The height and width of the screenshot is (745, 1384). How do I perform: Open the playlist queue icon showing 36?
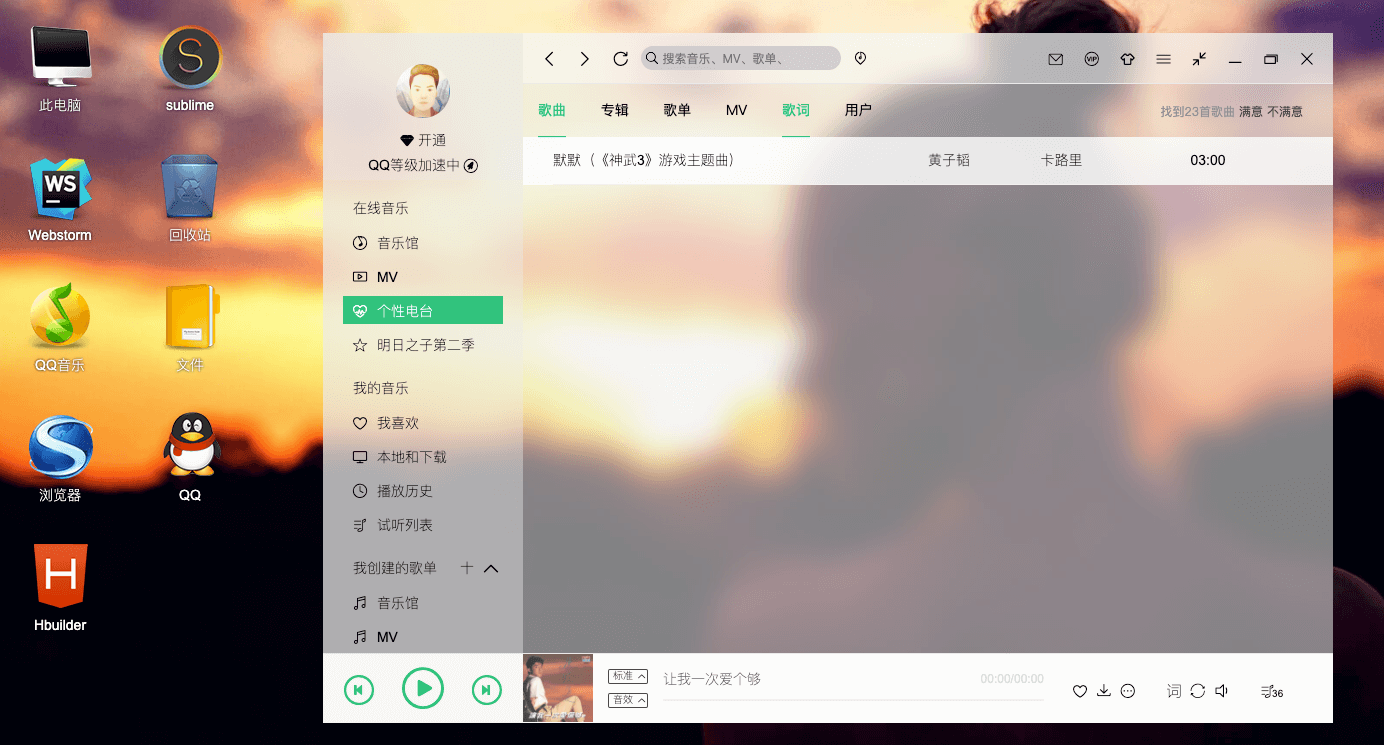[1271, 691]
